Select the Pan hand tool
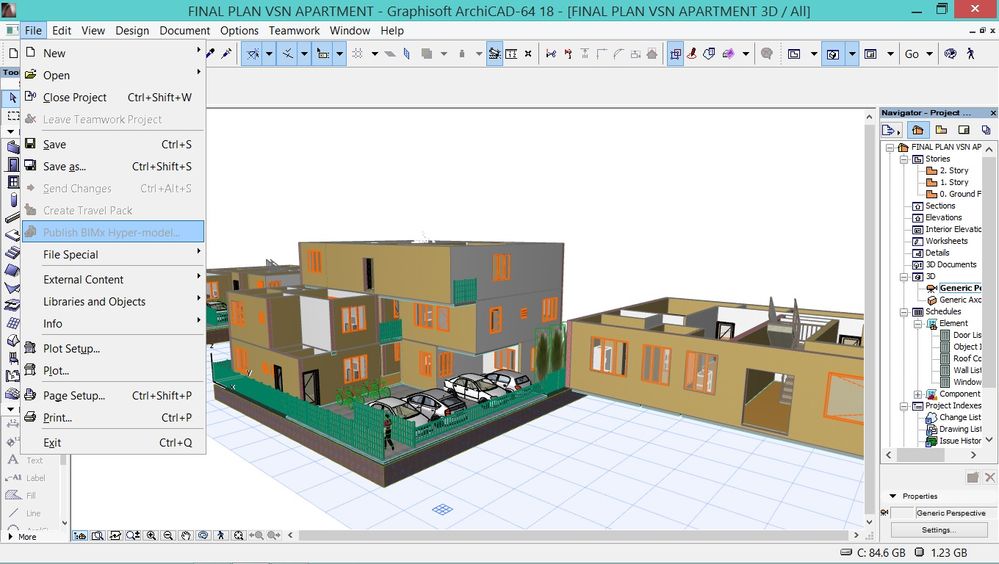 [186, 536]
